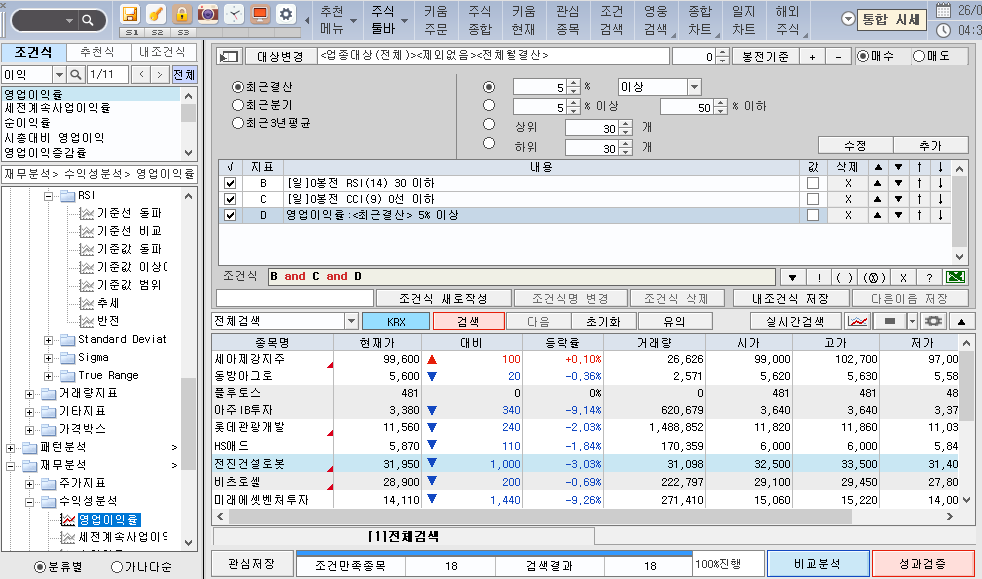Click the question mark help button
Screen dimensions: 982x579
tap(929, 277)
